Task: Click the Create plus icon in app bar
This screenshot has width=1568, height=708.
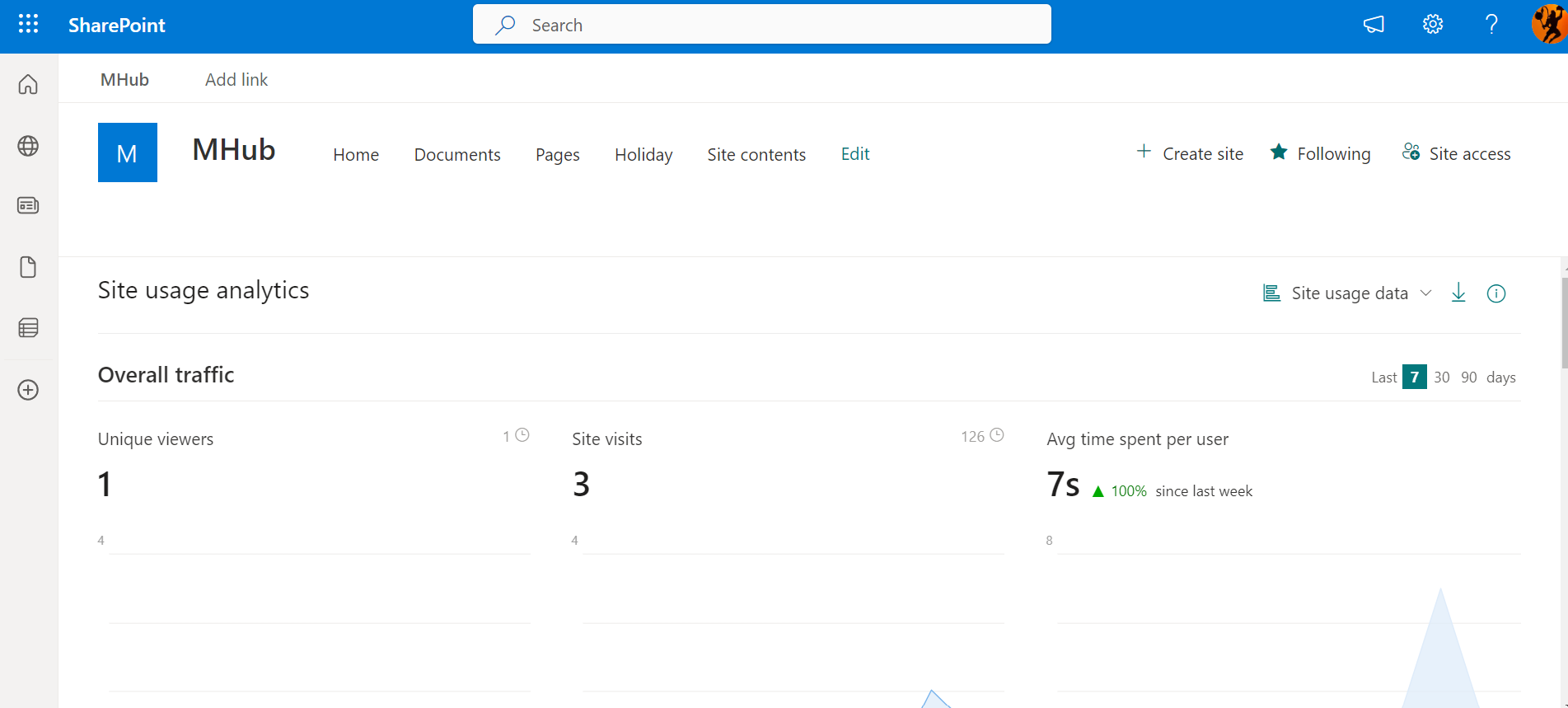Action: click(28, 390)
